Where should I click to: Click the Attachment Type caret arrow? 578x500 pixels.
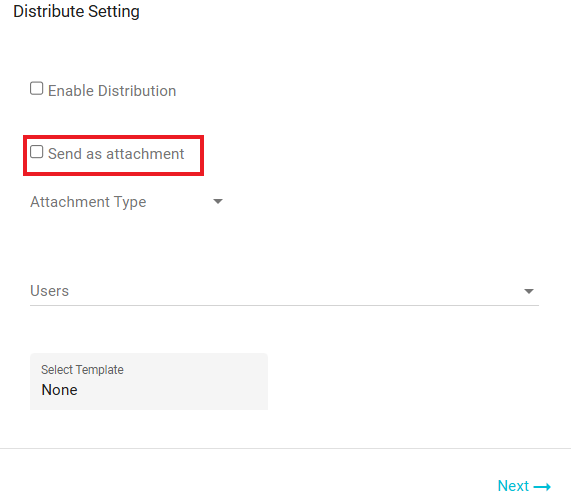[218, 201]
